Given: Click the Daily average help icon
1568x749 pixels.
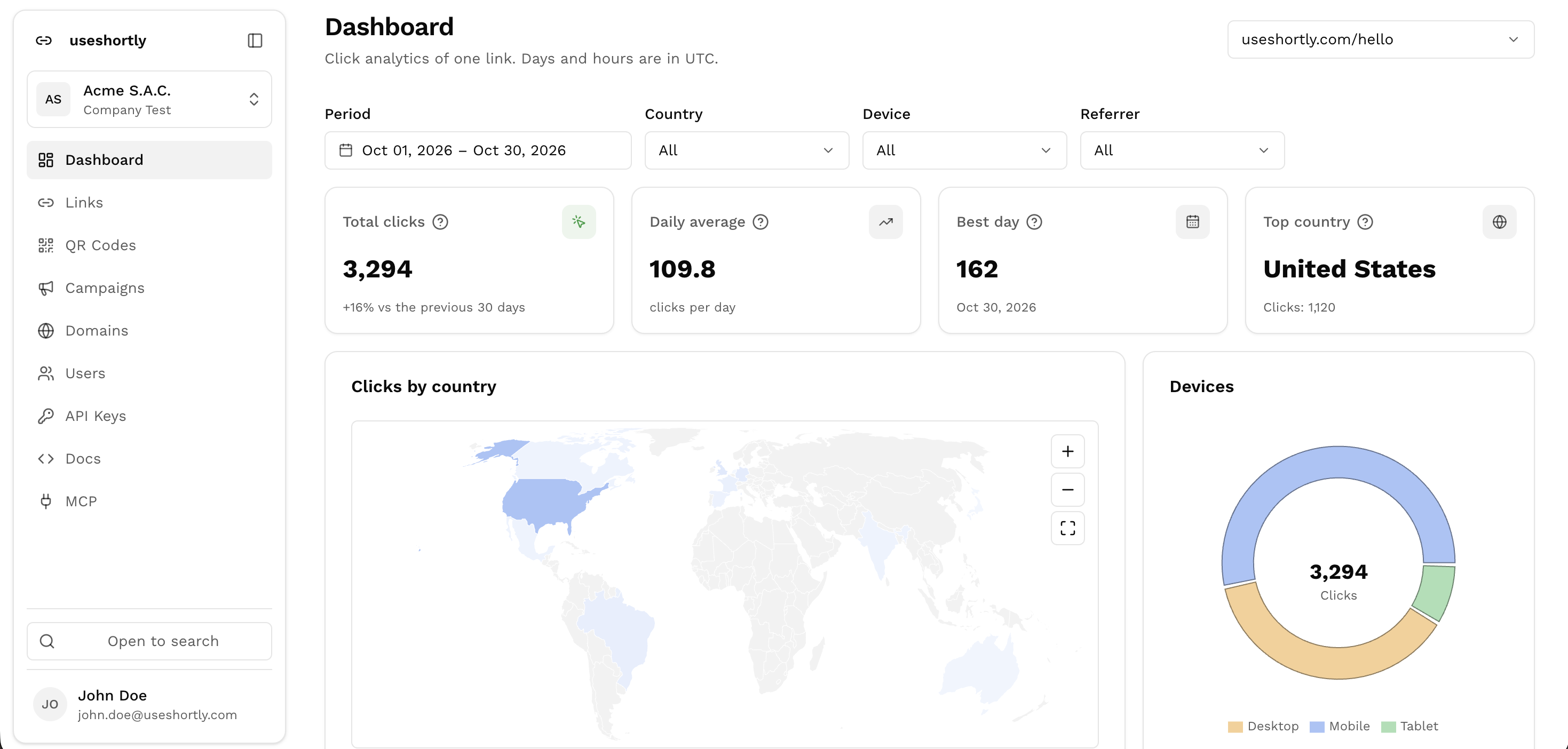Looking at the screenshot, I should [x=761, y=222].
